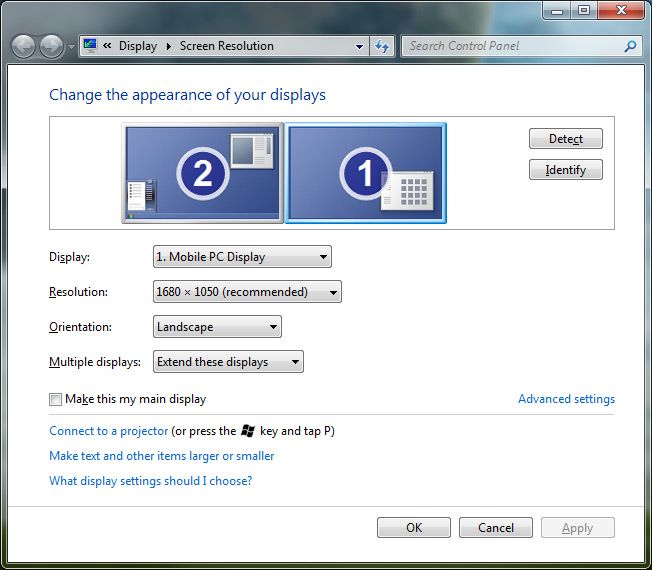Open the Multiple displays dropdown
Screen dimensions: 652x570
228,362
